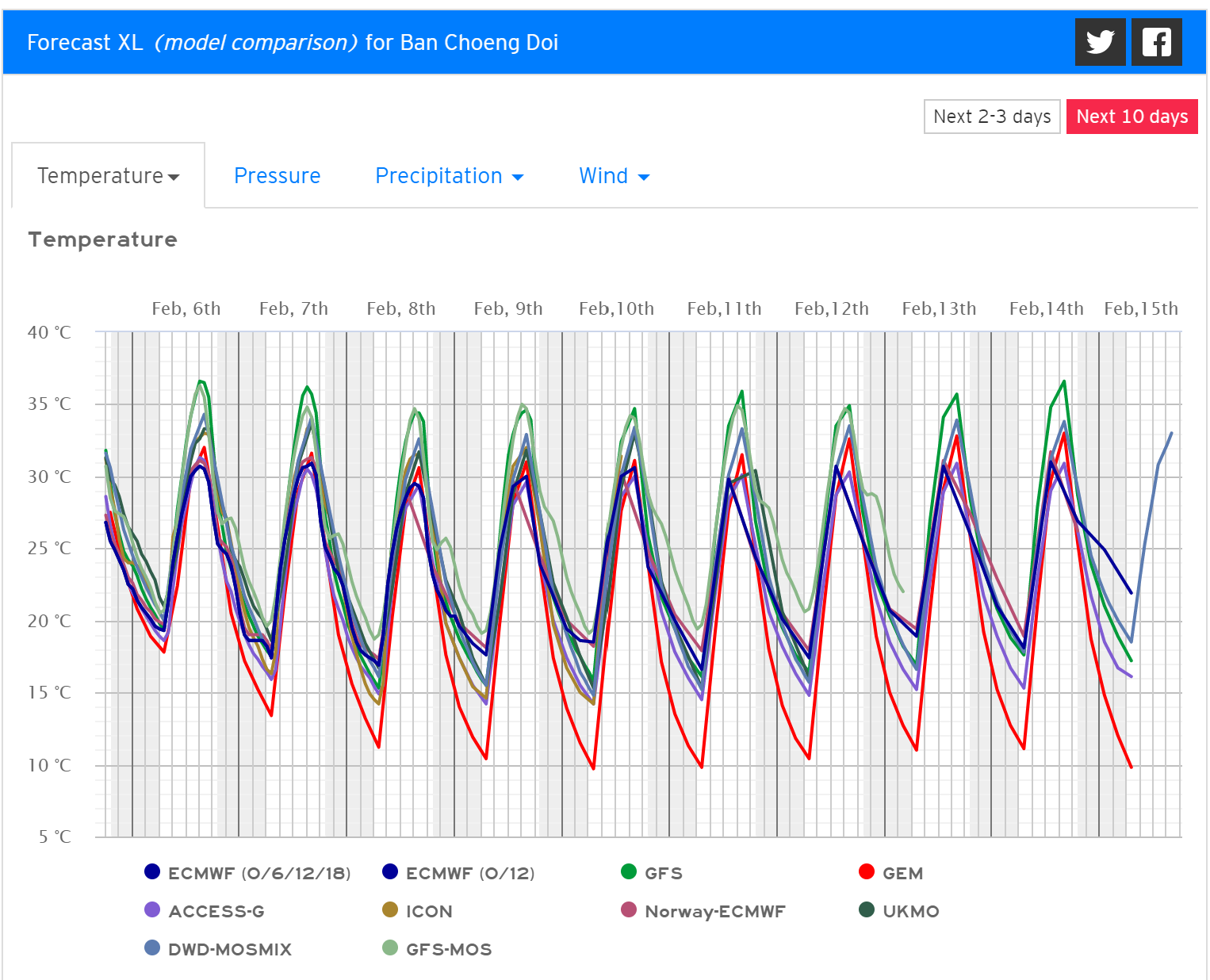Image resolution: width=1210 pixels, height=980 pixels.
Task: Hide the ECMWF (0/6/12/18) series label
Action: pyautogui.click(x=259, y=874)
